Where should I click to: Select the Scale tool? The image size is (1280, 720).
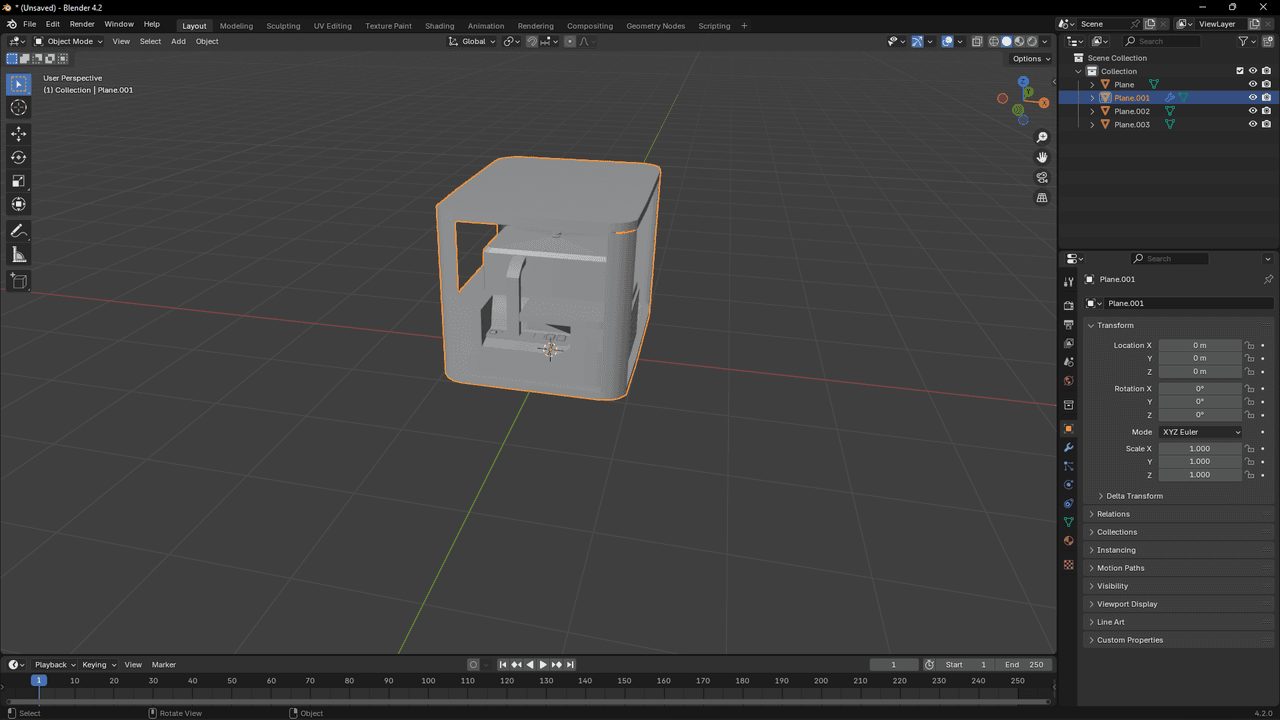(18, 181)
